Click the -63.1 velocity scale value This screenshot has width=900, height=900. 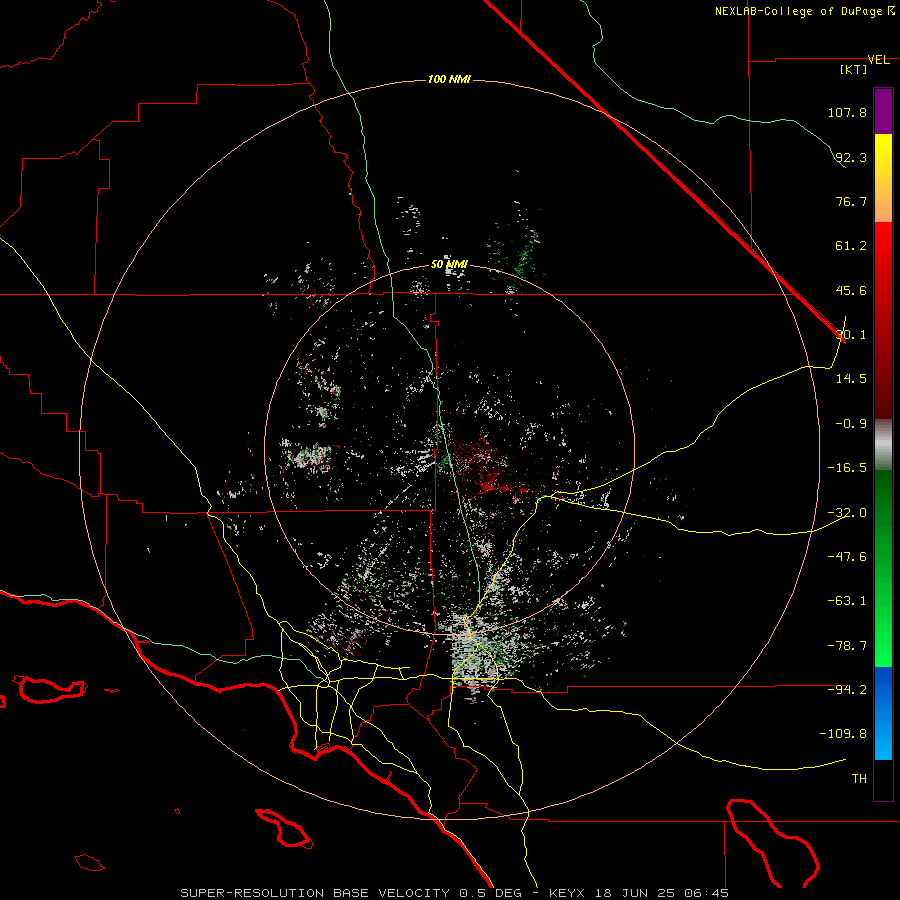pyautogui.click(x=847, y=601)
